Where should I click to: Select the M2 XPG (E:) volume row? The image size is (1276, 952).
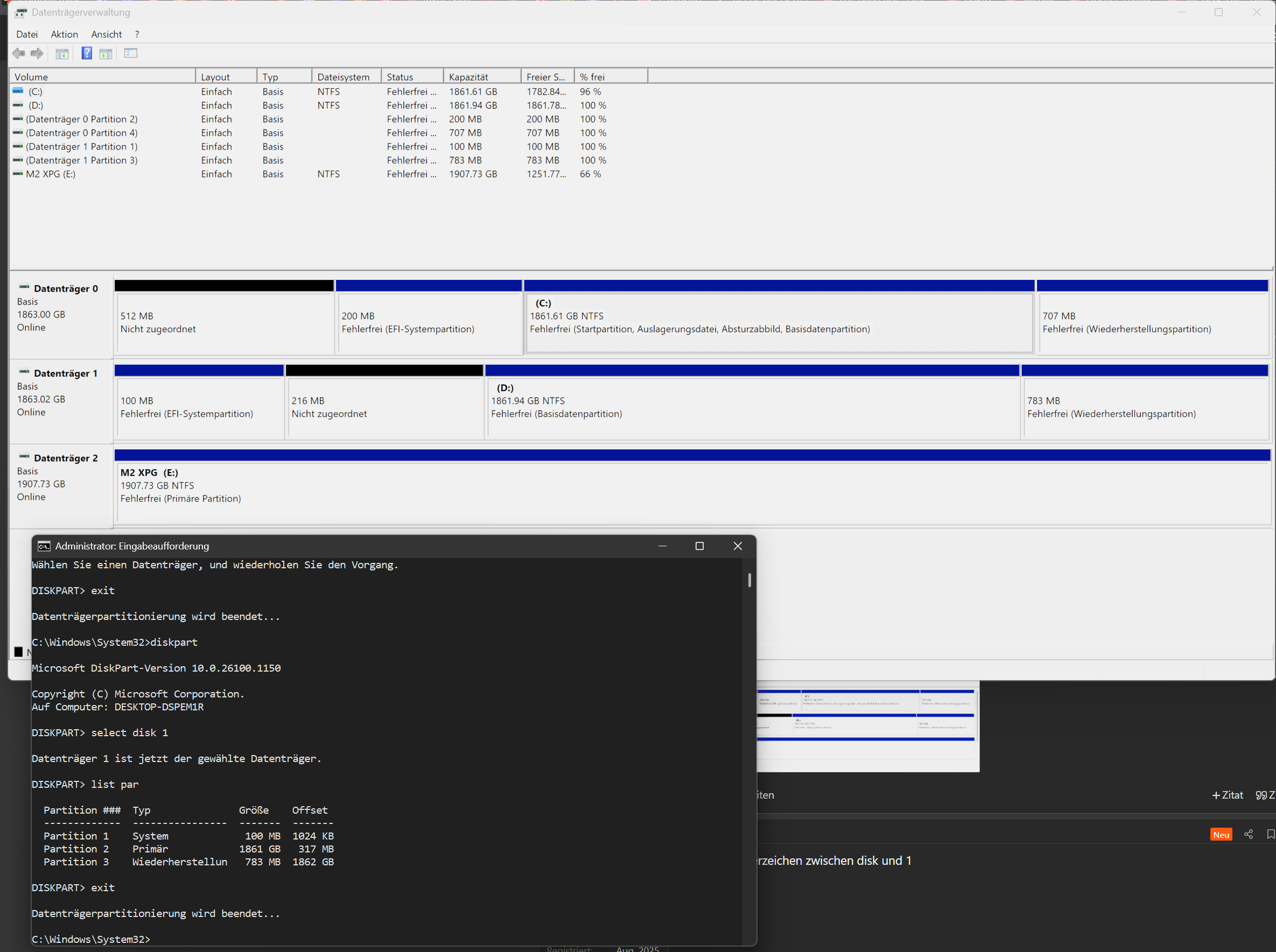coord(51,174)
